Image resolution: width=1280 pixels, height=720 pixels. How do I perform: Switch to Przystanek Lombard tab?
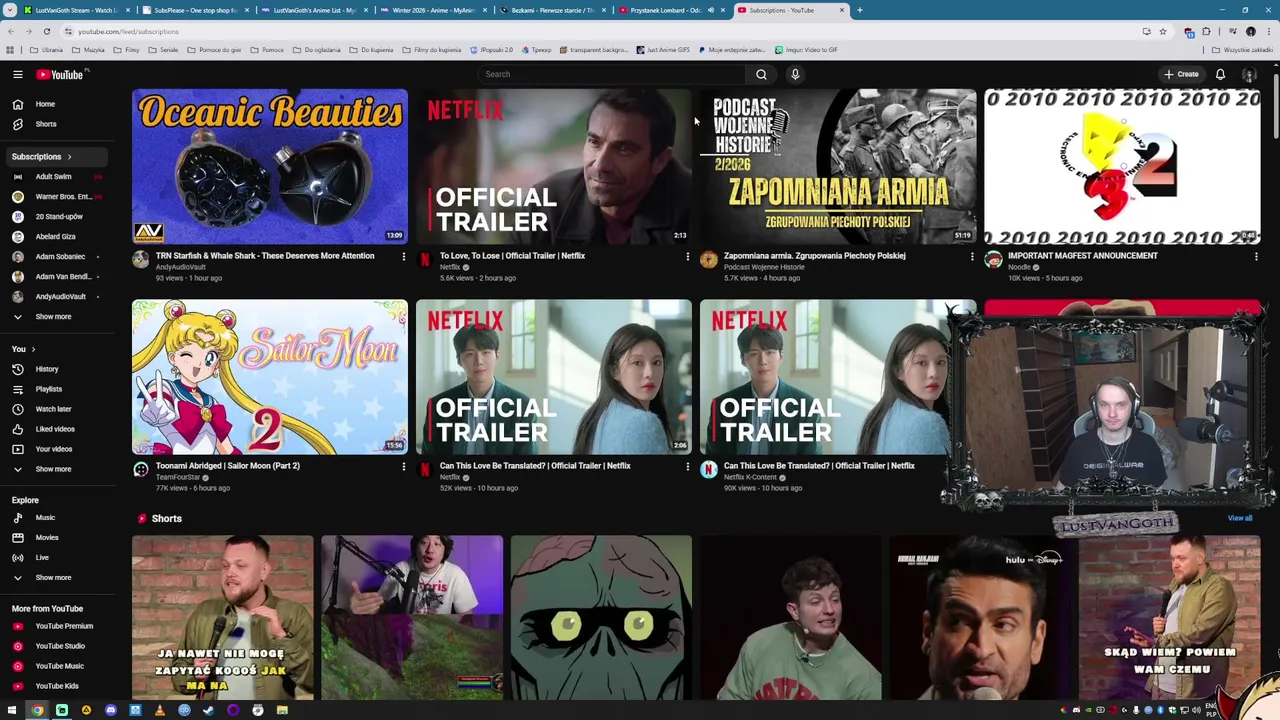click(672, 10)
